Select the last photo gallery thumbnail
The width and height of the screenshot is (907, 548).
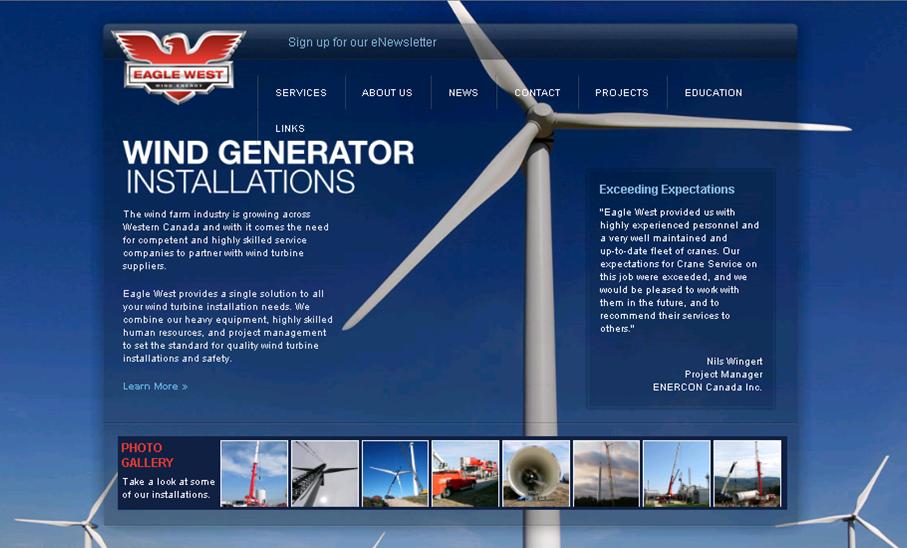click(747, 473)
